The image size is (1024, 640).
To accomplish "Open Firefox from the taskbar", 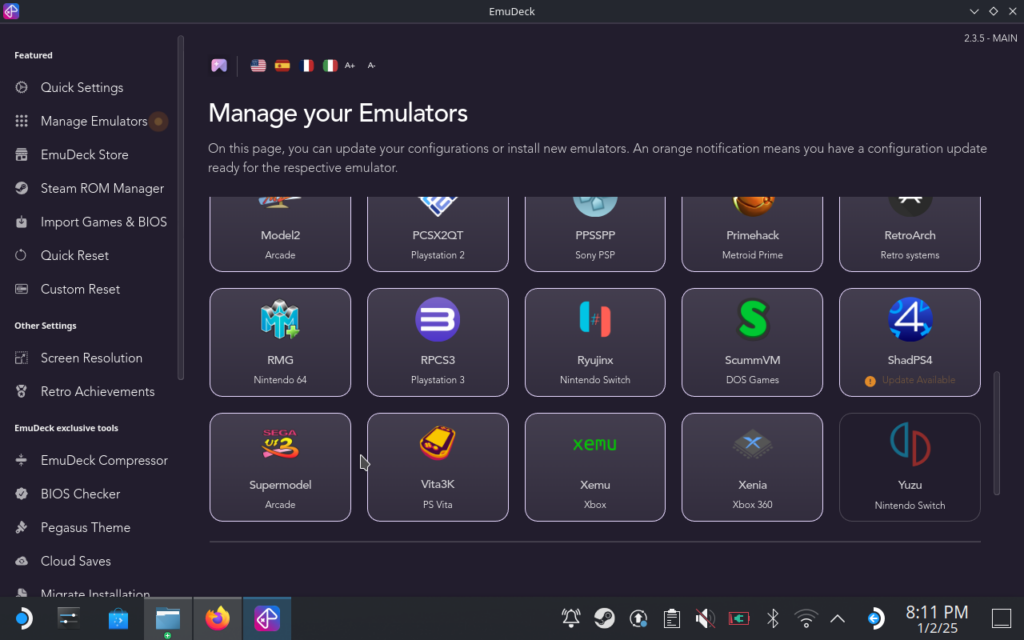I will tap(217, 618).
